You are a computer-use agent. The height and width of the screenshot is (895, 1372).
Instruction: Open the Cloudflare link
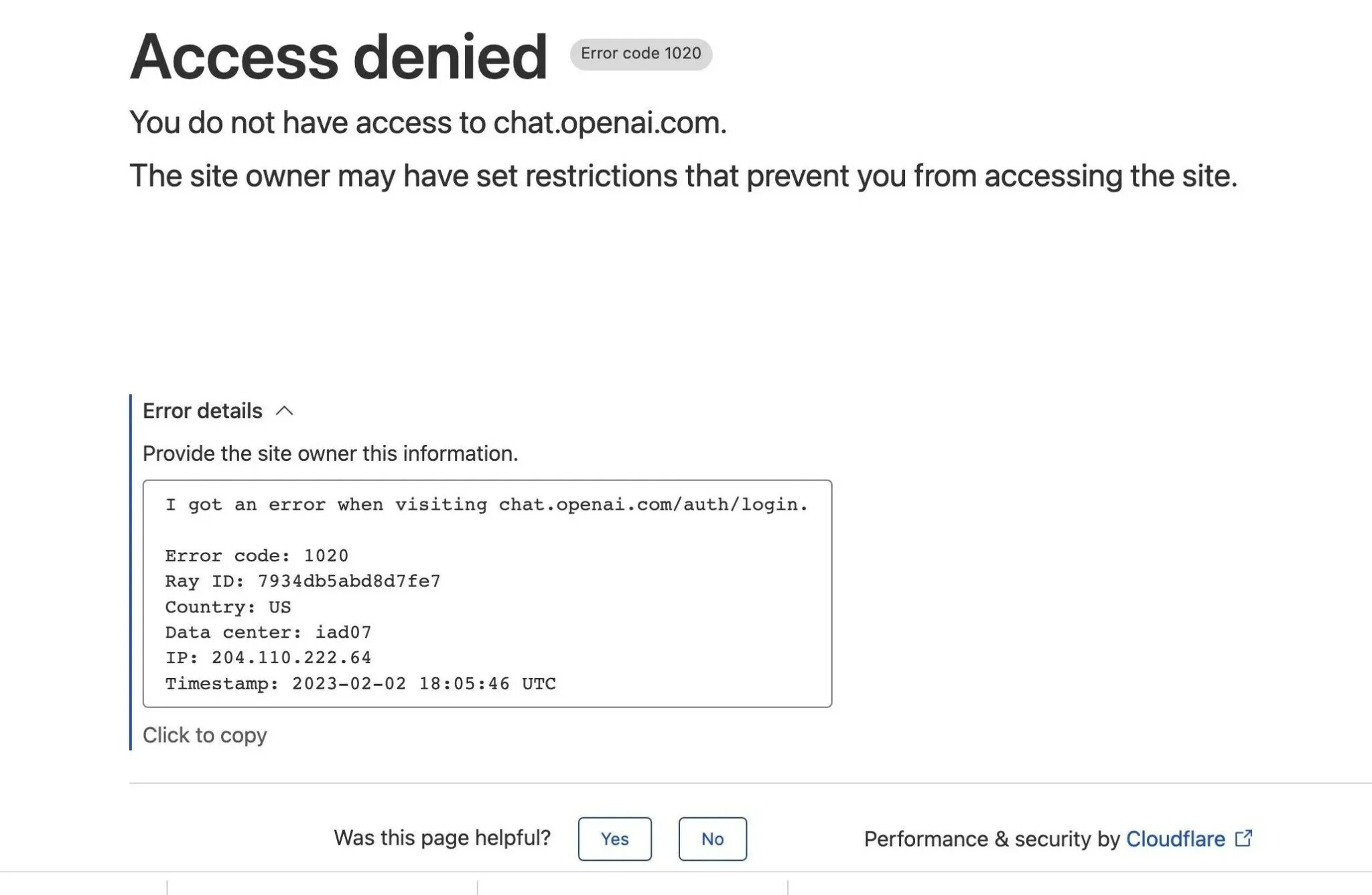(x=1175, y=839)
